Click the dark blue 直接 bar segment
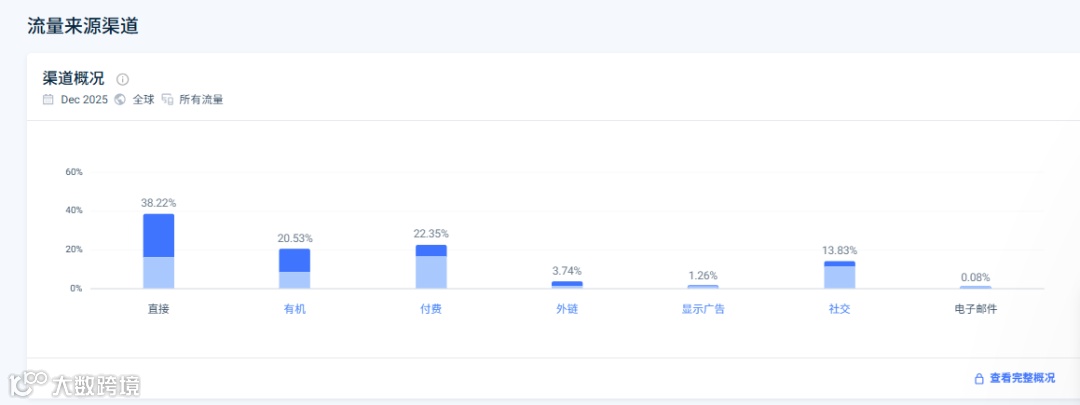Viewport: 1080px width, 405px height. tap(159, 236)
